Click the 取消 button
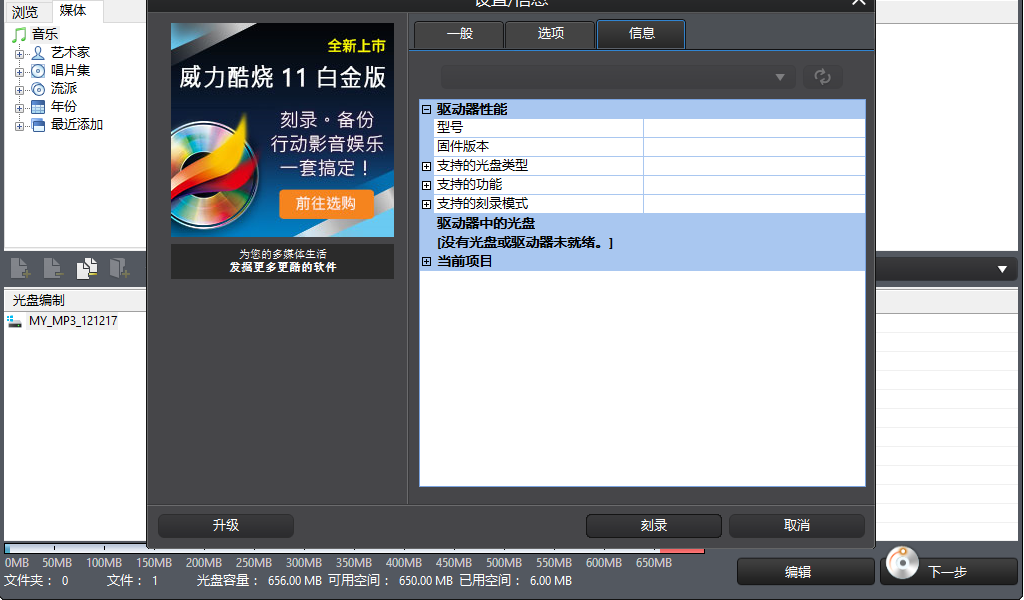The width and height of the screenshot is (1024, 600). point(797,526)
